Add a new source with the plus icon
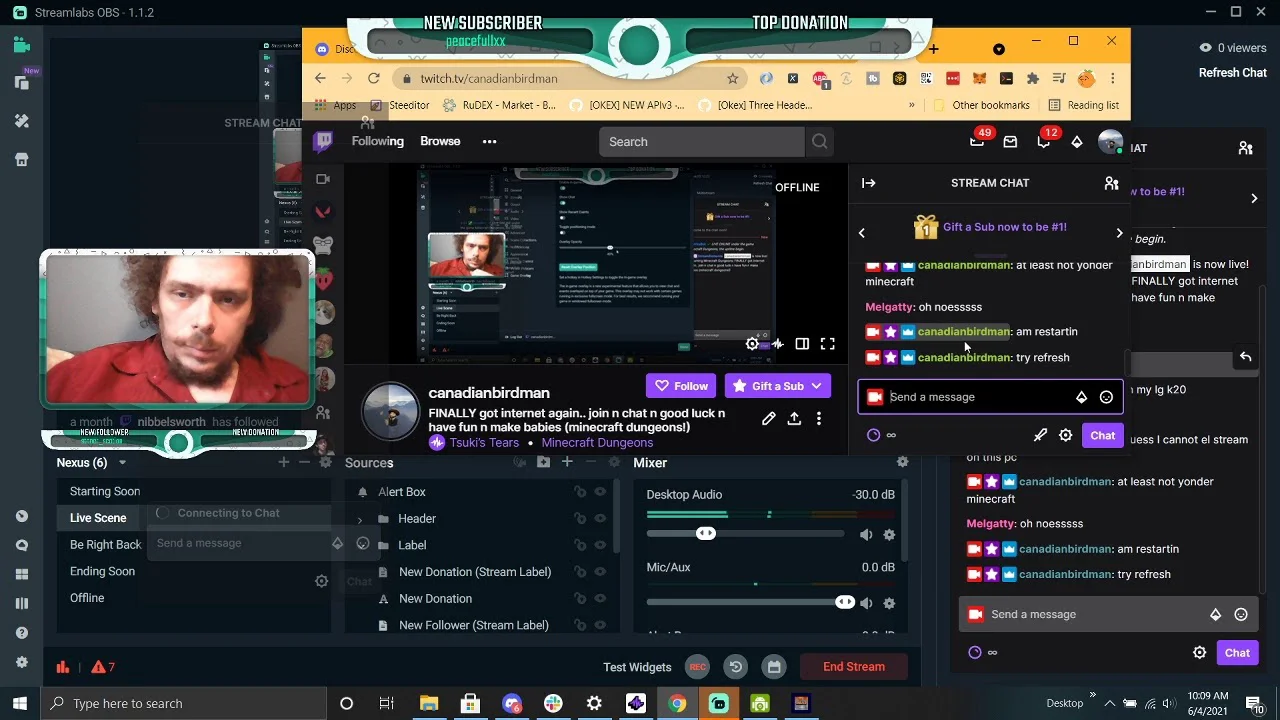This screenshot has width=1280, height=720. click(x=567, y=462)
